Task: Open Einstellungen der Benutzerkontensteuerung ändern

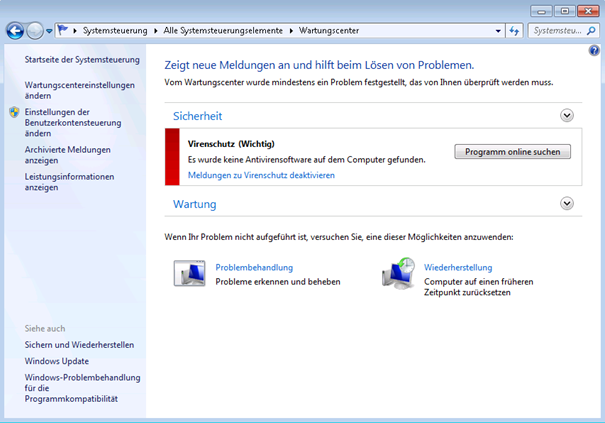Action: pos(73,123)
